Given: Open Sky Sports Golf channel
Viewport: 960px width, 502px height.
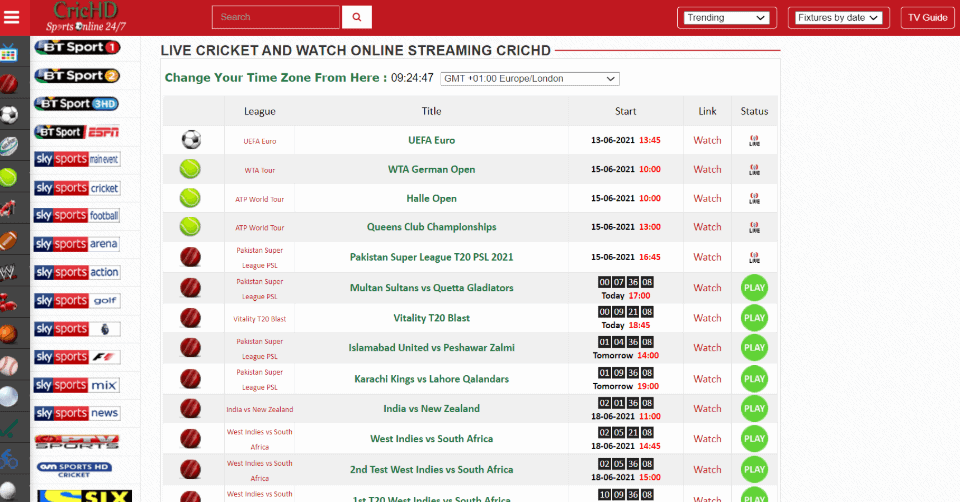Looking at the screenshot, I should [77, 301].
